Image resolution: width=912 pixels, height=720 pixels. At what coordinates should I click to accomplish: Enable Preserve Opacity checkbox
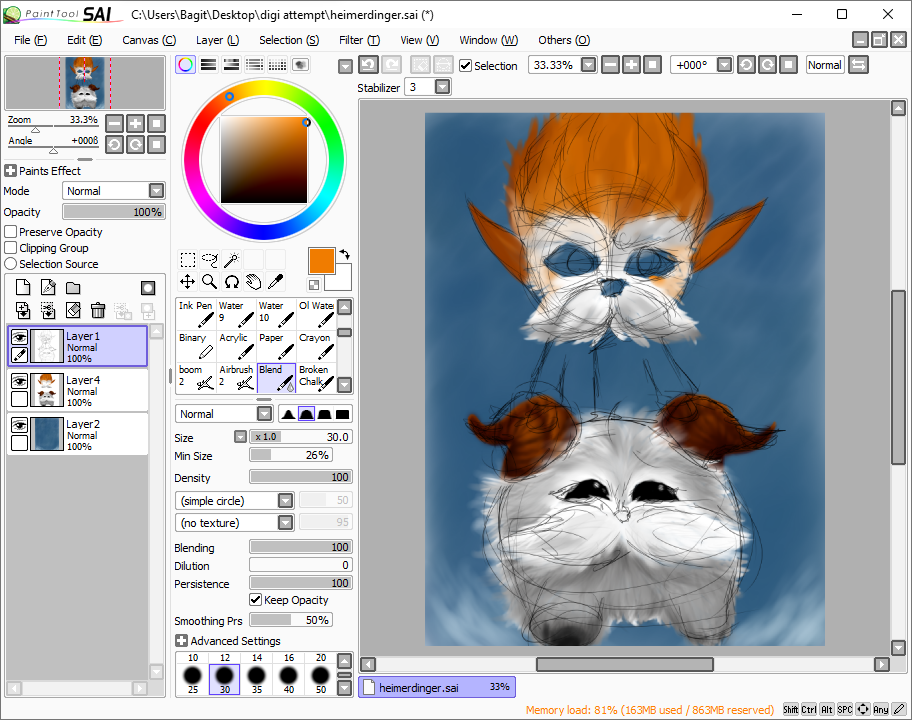point(10,231)
